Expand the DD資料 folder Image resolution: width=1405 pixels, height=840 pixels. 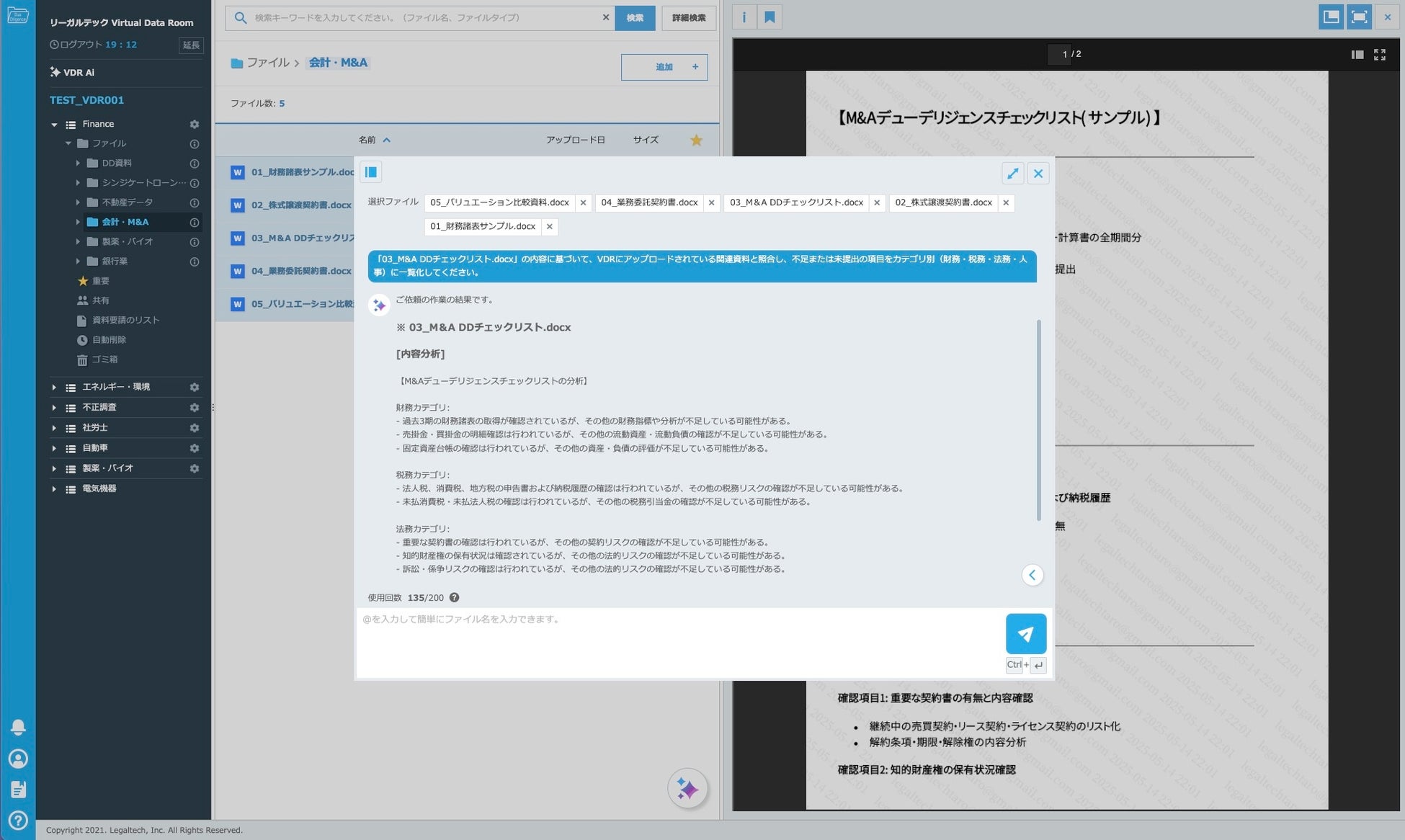click(78, 163)
